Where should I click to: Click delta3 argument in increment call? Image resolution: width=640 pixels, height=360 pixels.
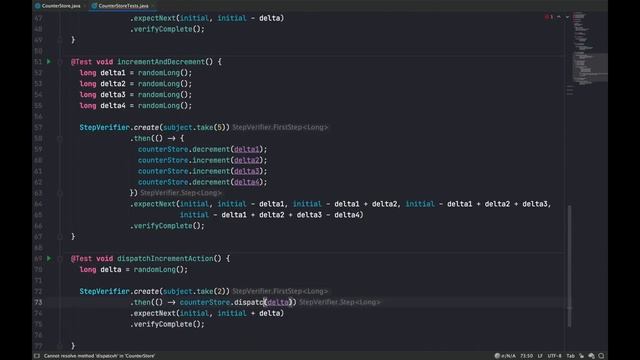tap(247, 171)
